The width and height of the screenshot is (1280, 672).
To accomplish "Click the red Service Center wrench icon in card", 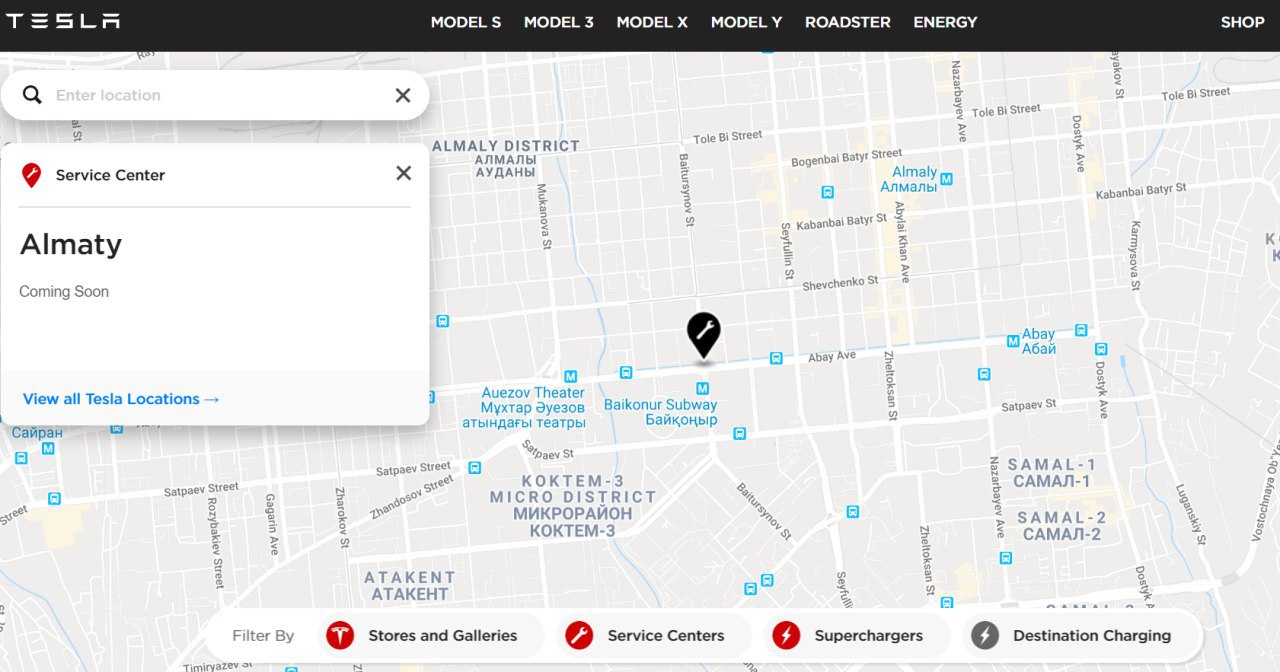I will pos(32,175).
